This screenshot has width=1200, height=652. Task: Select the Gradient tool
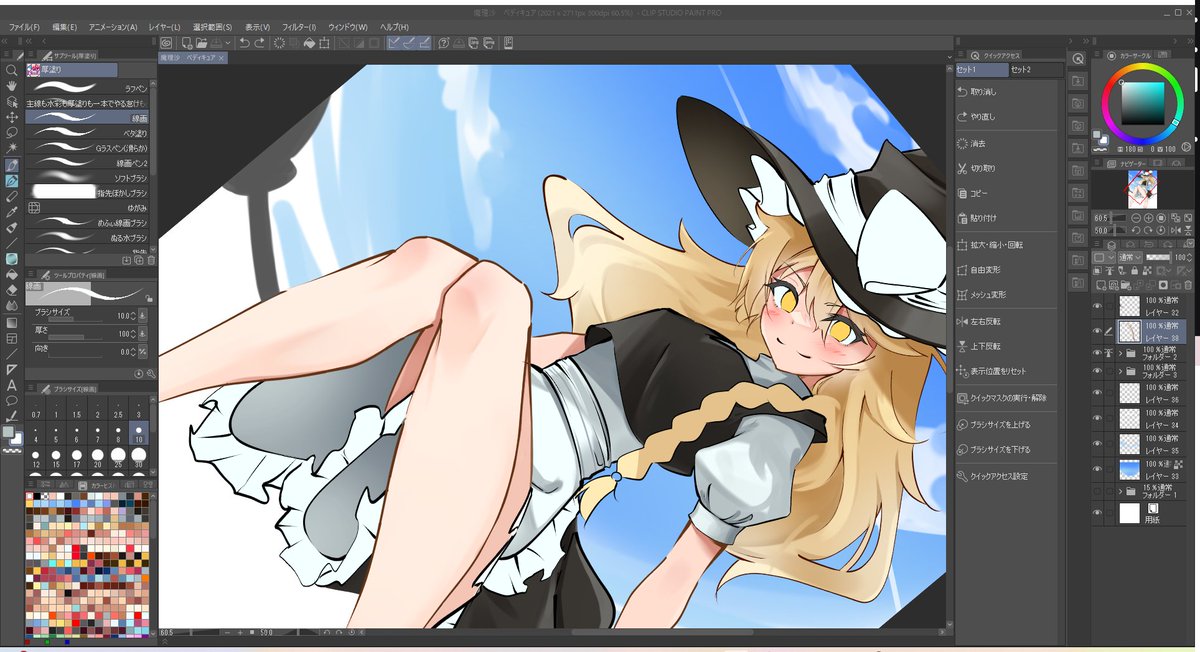click(x=11, y=323)
